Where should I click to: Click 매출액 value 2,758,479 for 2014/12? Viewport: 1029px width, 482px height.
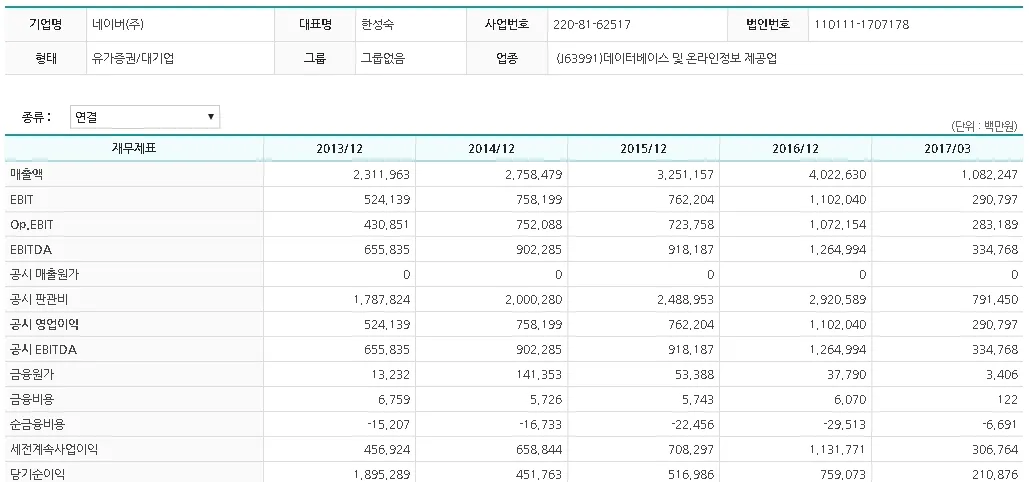point(533,174)
